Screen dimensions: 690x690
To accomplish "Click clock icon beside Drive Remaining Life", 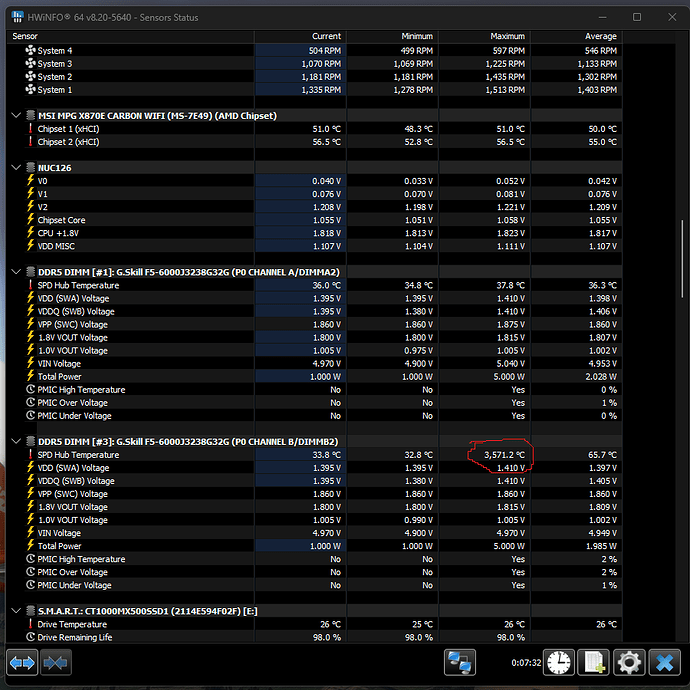I will tap(30, 637).
